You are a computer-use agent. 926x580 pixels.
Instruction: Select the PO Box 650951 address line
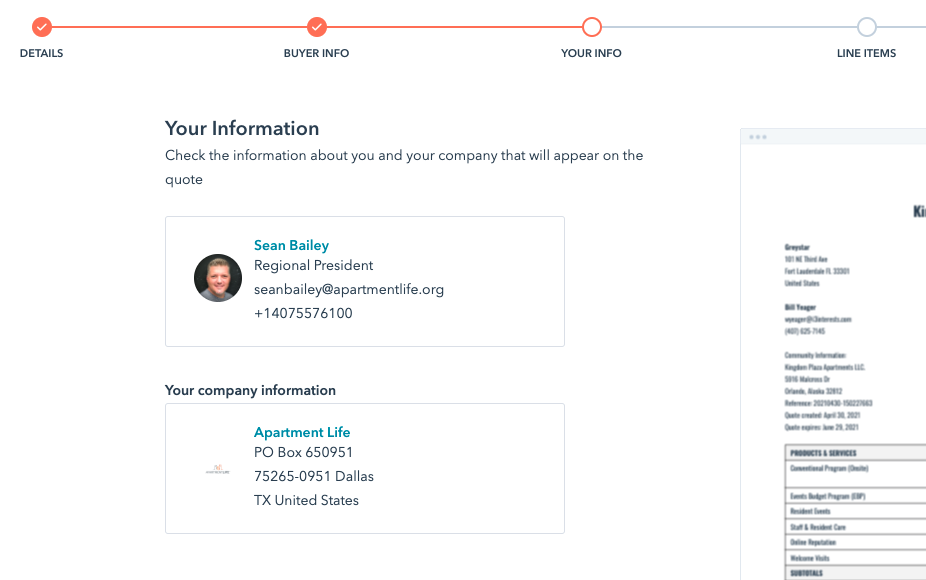[304, 452]
